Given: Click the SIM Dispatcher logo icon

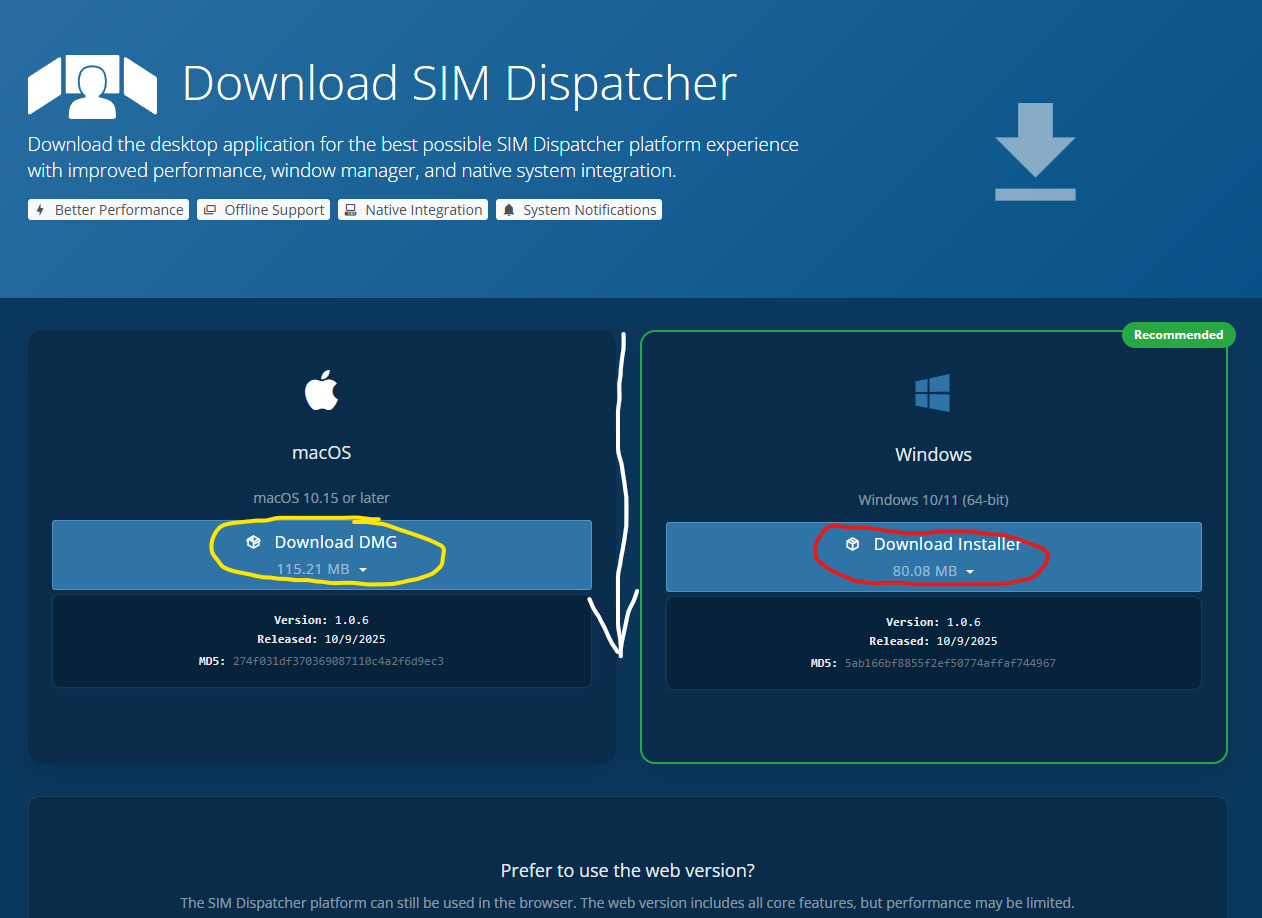Looking at the screenshot, I should (x=92, y=86).
